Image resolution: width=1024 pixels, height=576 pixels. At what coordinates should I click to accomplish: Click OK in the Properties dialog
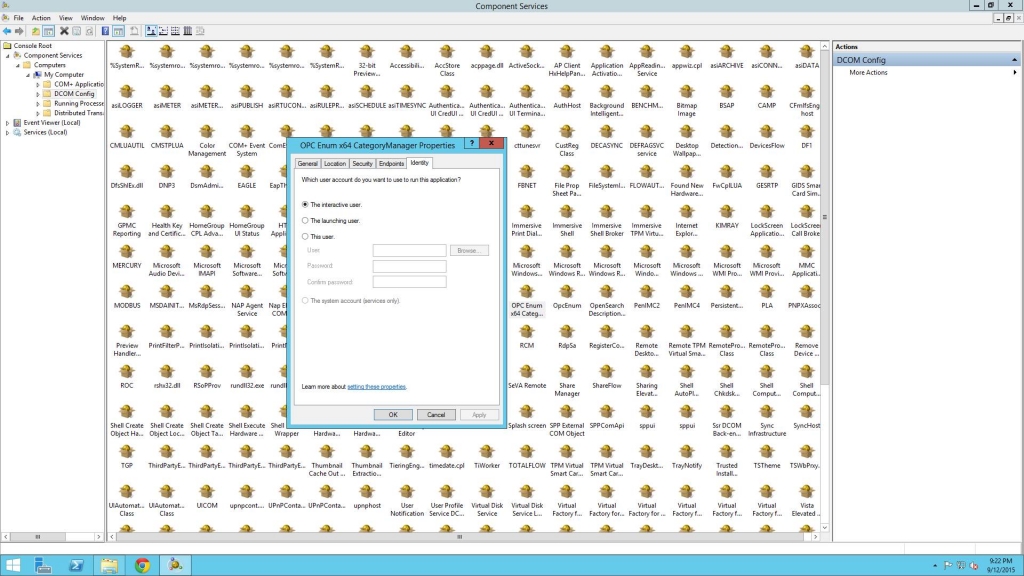393,415
